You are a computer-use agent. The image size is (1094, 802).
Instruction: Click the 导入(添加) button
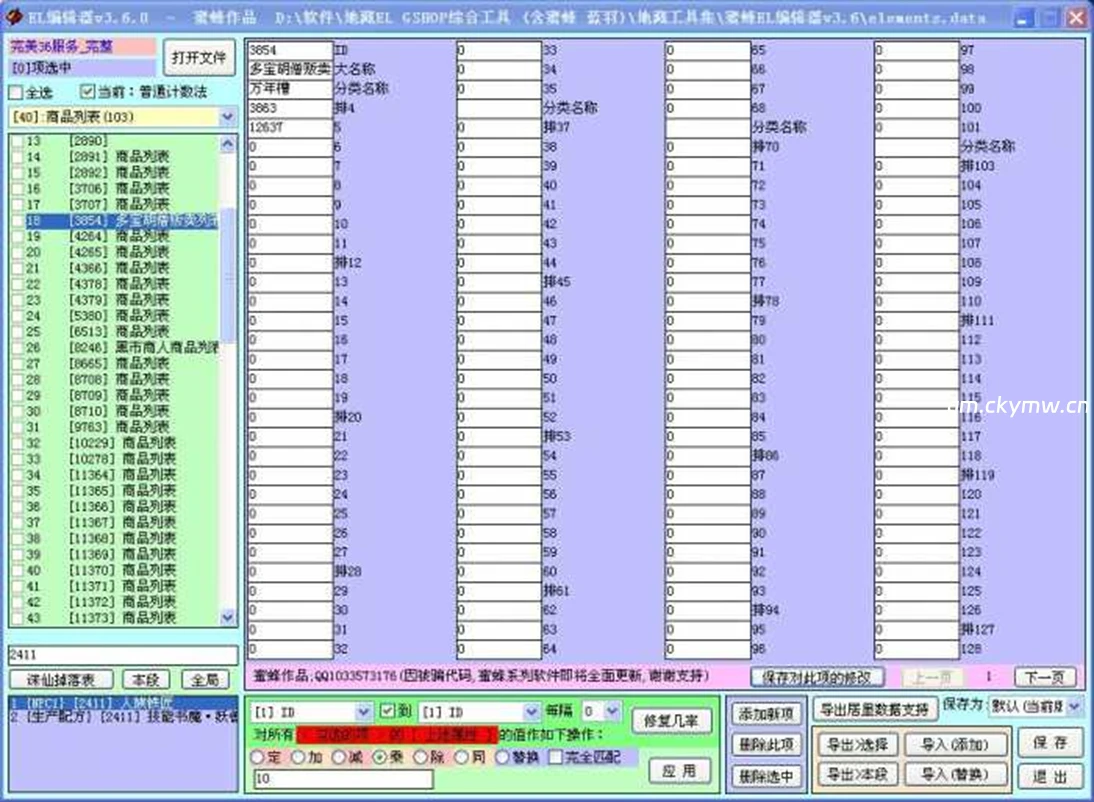[955, 745]
